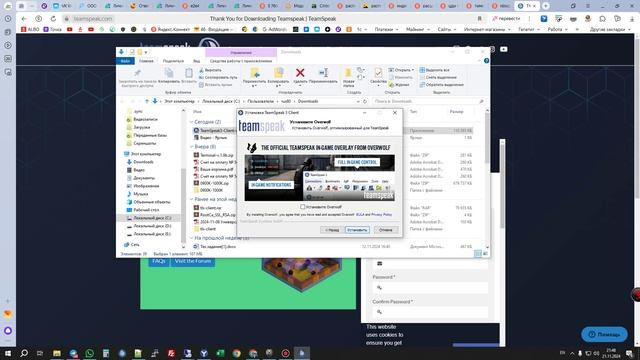Open the Overwolf Privacy Policy link
This screenshot has height=360, width=640.
coord(382,214)
